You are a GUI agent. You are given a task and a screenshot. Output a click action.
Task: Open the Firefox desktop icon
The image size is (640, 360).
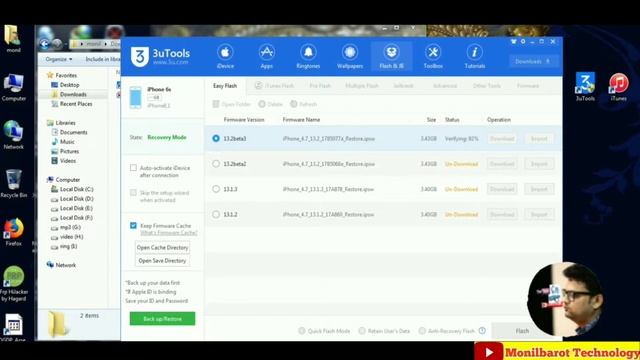coord(13,232)
